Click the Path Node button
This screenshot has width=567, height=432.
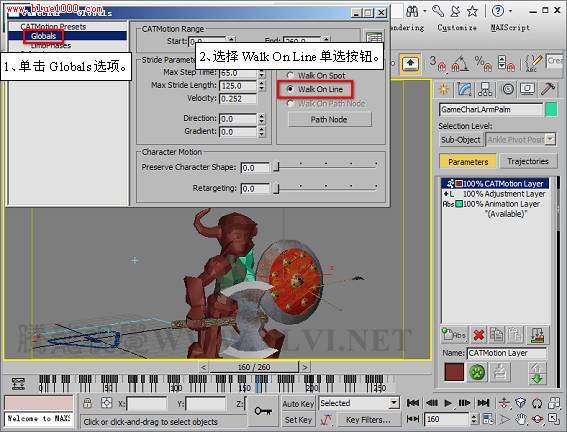329,119
